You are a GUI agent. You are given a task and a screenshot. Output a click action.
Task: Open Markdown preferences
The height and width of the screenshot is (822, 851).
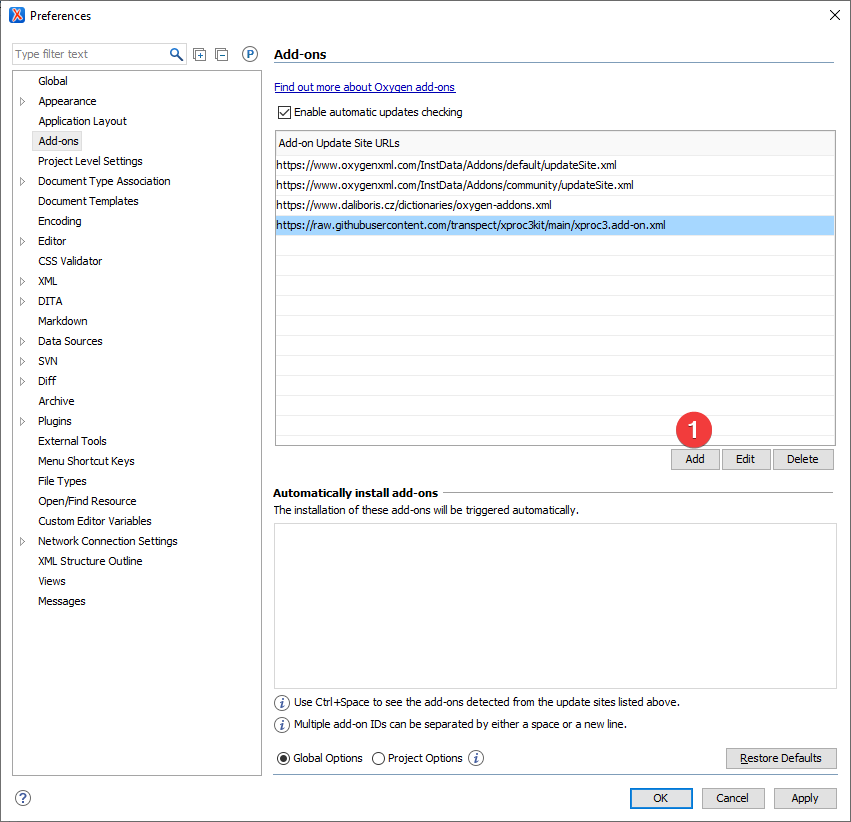[x=62, y=321]
